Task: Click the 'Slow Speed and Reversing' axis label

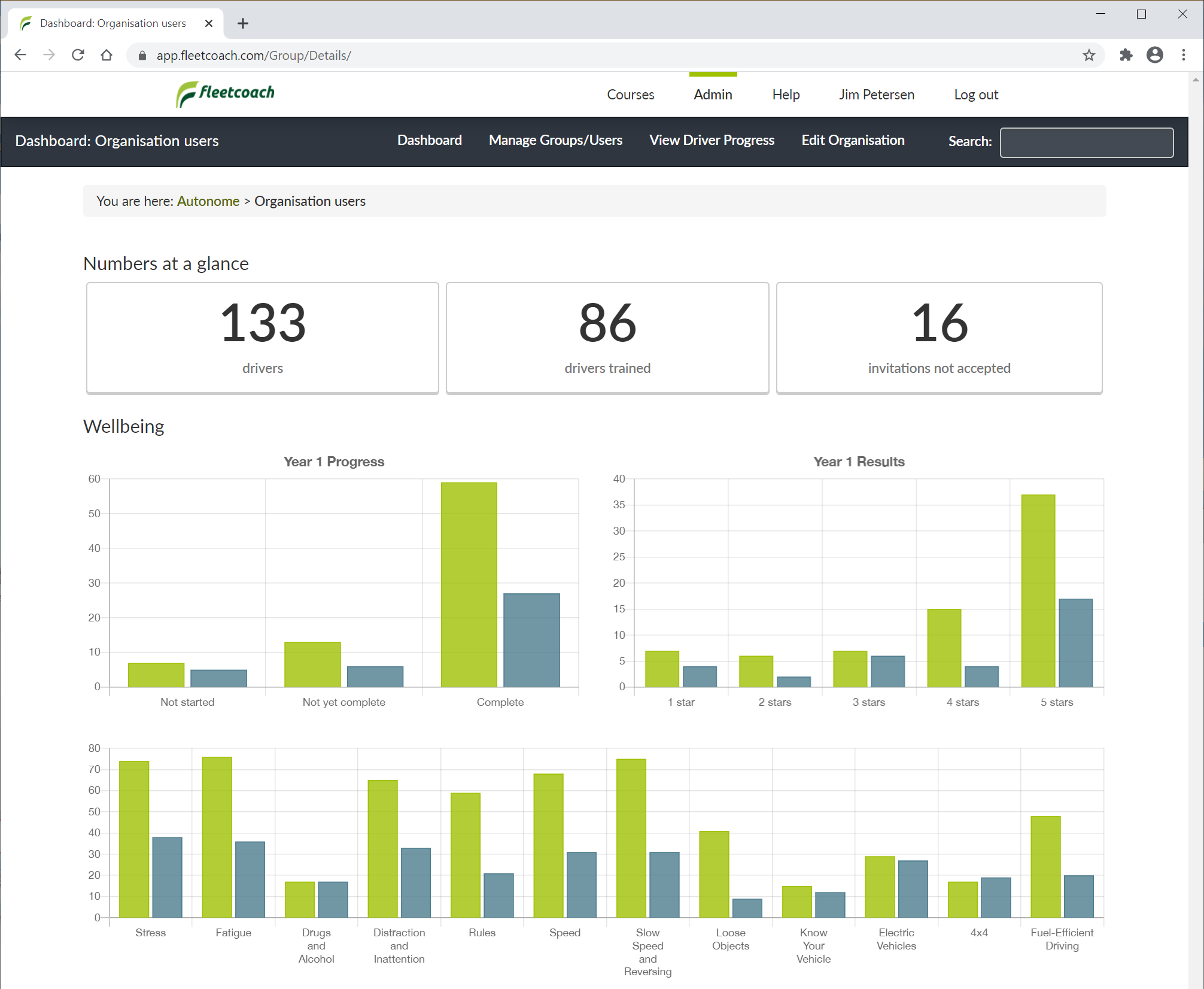Action: point(647,952)
